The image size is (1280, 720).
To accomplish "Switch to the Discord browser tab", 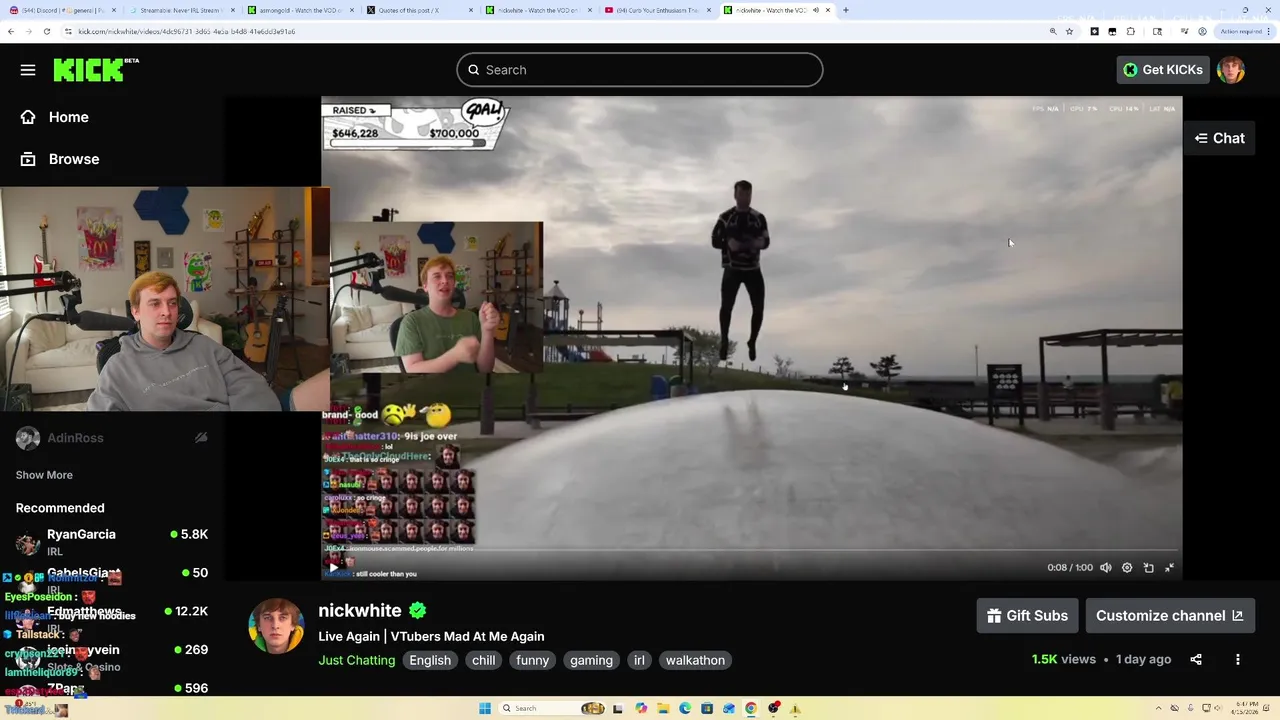I will (x=60, y=10).
